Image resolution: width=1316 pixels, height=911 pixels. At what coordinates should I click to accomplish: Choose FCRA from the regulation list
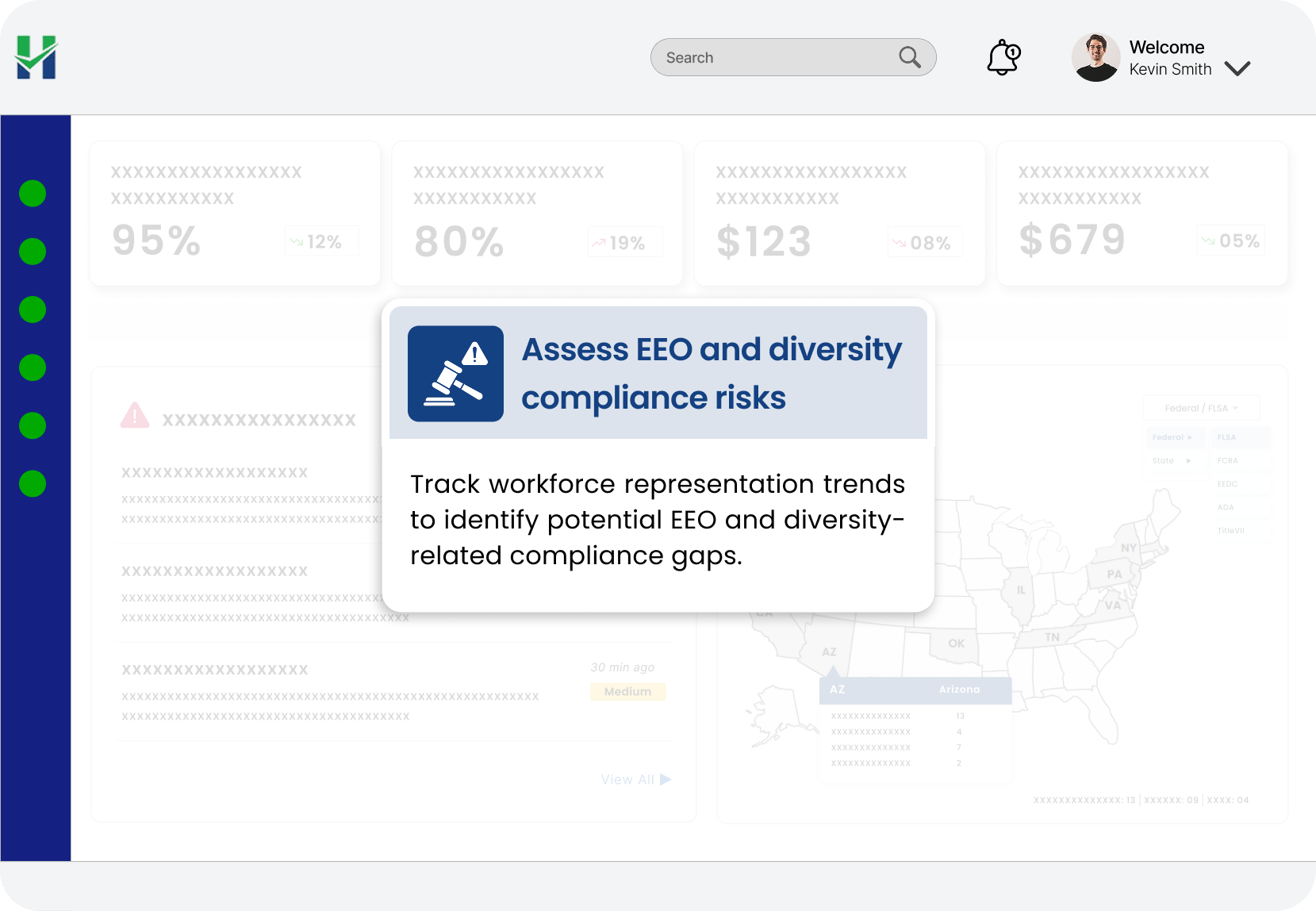coord(1227,460)
